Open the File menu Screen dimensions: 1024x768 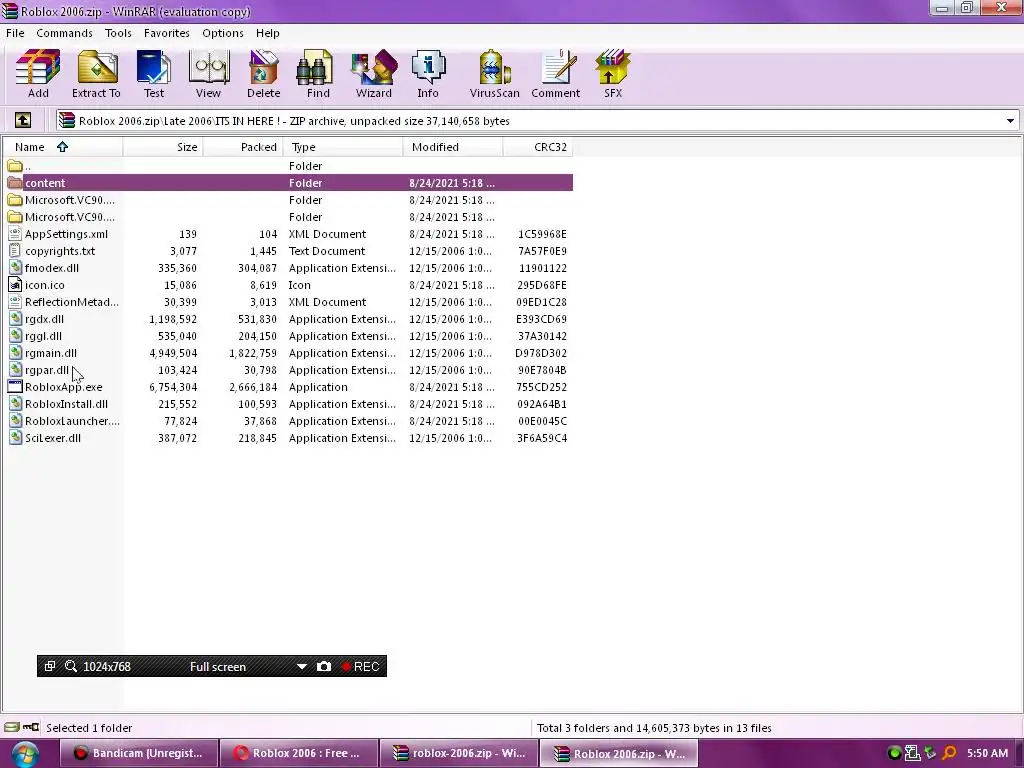(x=15, y=33)
